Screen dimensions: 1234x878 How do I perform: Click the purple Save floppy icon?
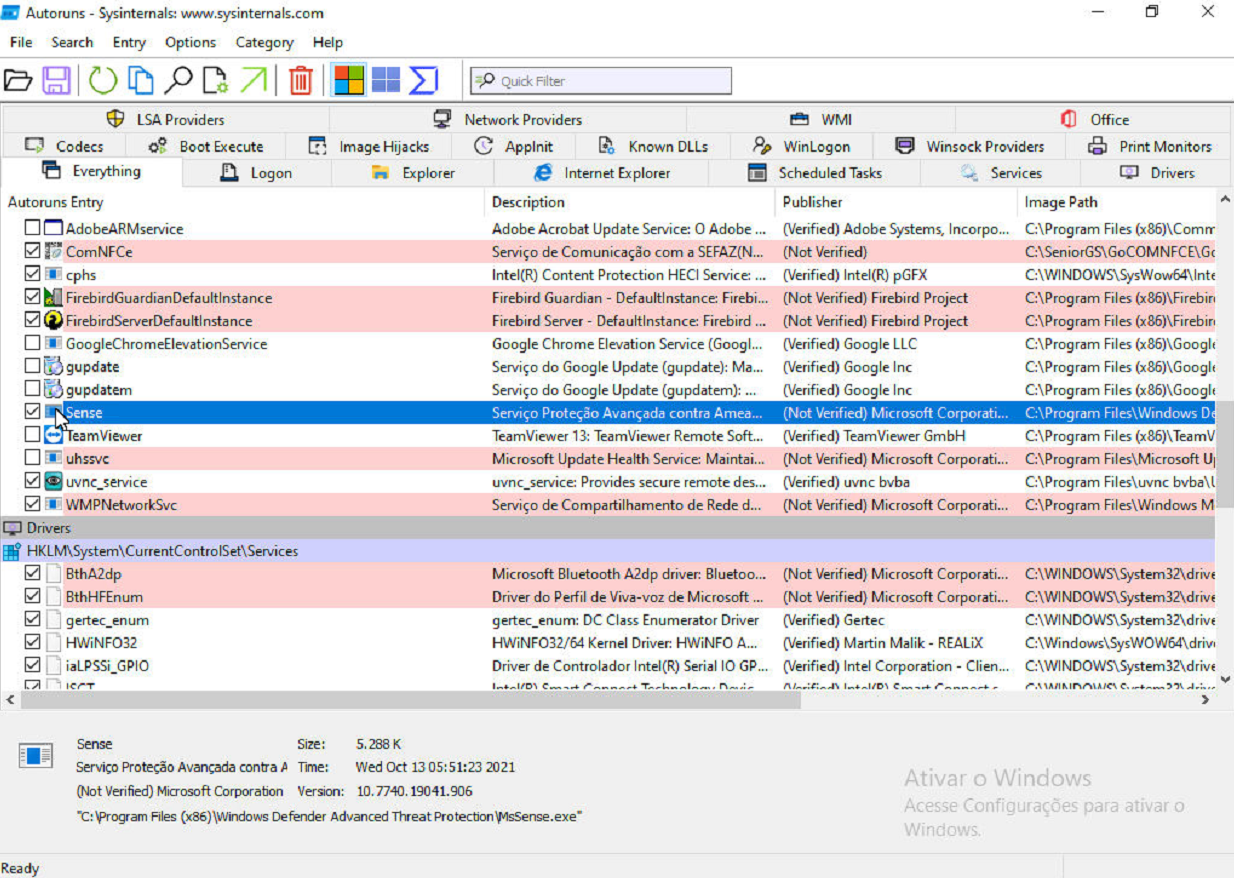point(55,80)
